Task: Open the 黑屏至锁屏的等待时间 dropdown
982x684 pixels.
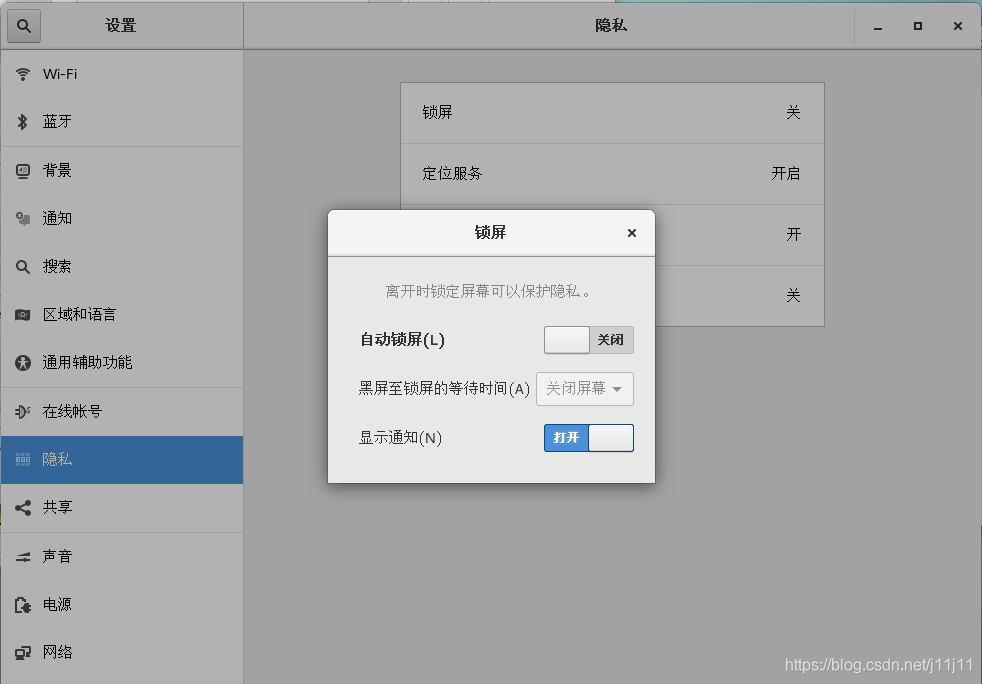Action: click(x=585, y=389)
